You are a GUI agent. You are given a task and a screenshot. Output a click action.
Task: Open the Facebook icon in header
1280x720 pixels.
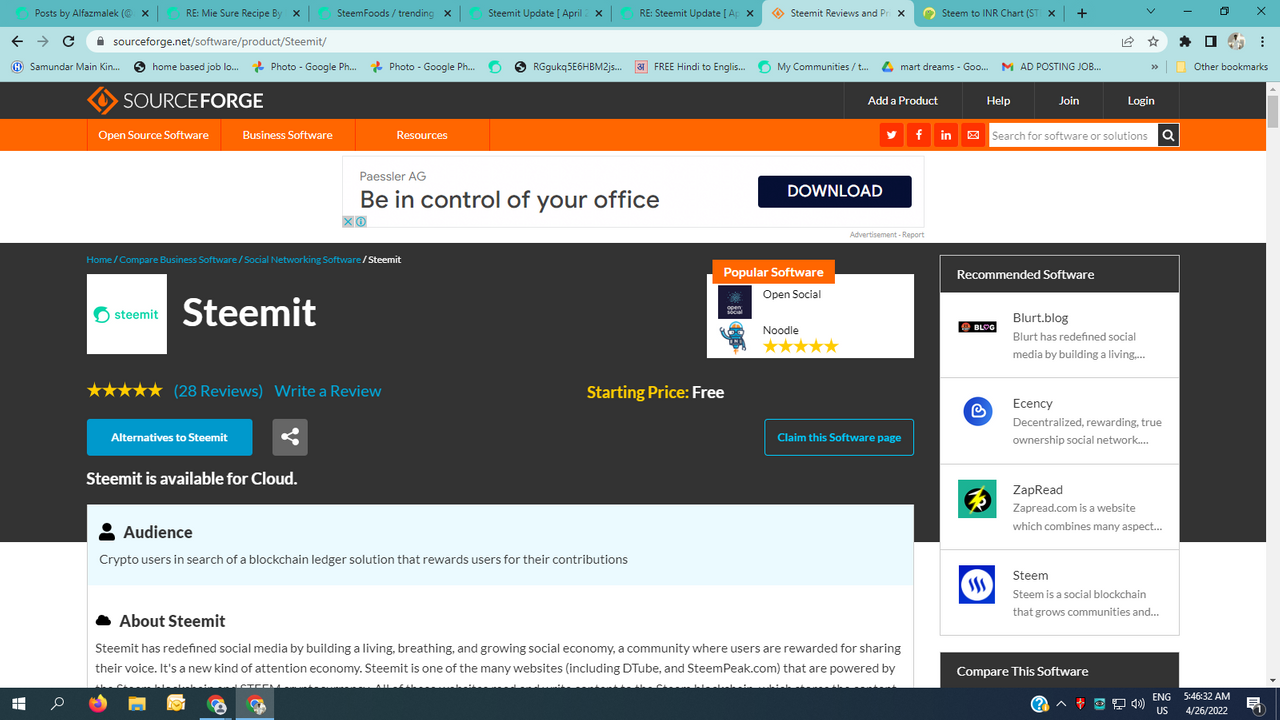tap(918, 135)
